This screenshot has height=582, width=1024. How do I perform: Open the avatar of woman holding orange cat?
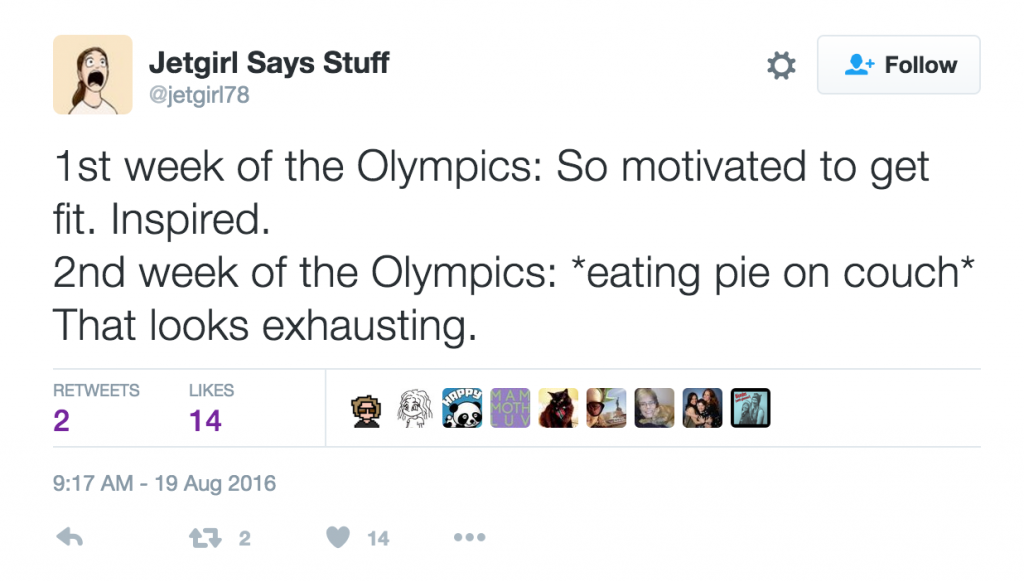pos(654,408)
